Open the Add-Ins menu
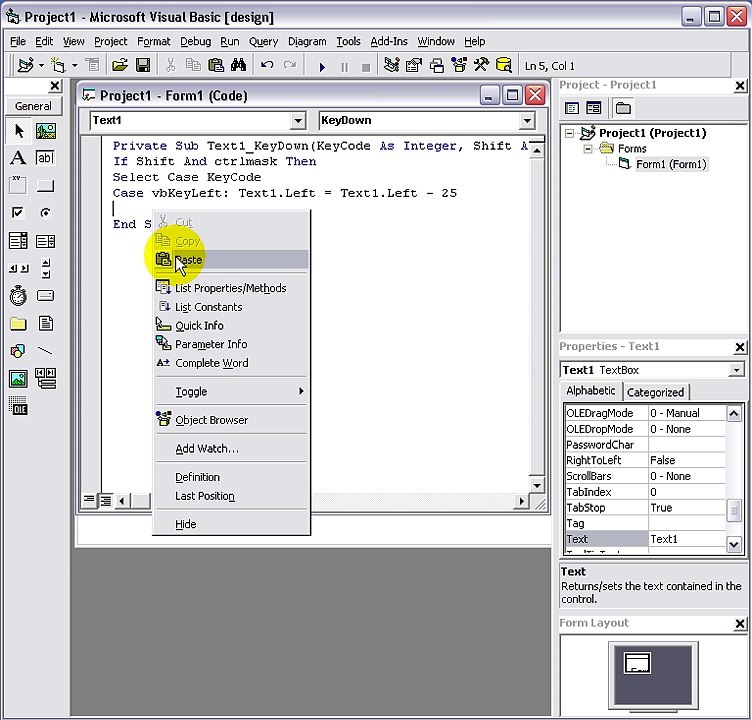The height and width of the screenshot is (720, 752). pos(388,42)
